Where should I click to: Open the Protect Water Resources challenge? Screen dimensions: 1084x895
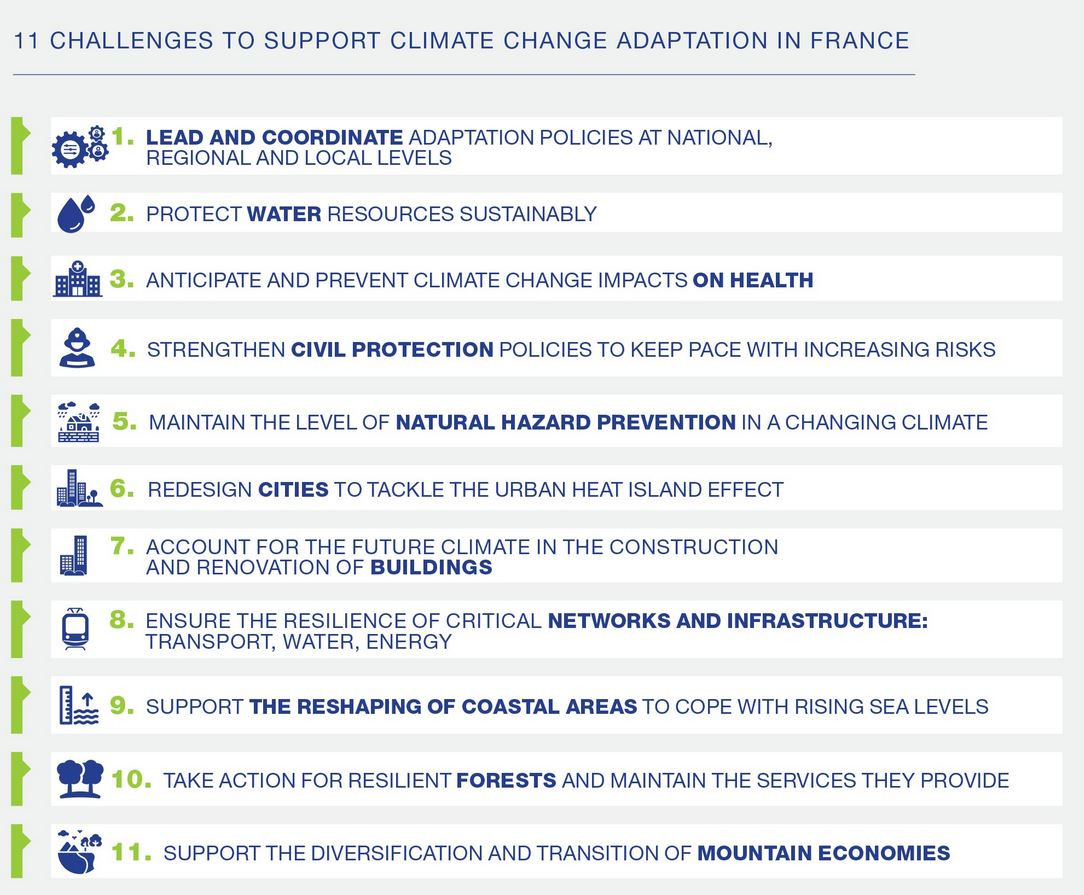tap(371, 214)
